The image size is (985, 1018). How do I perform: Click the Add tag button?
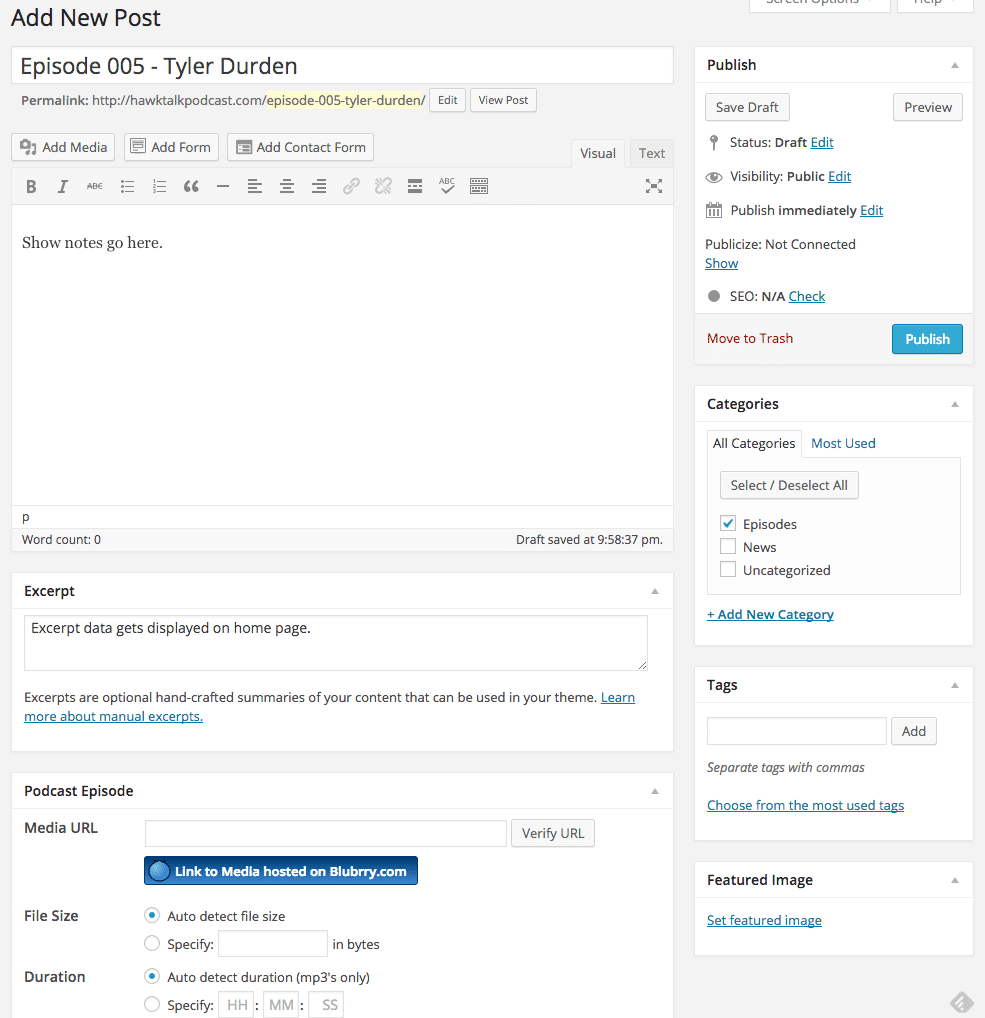(x=914, y=731)
